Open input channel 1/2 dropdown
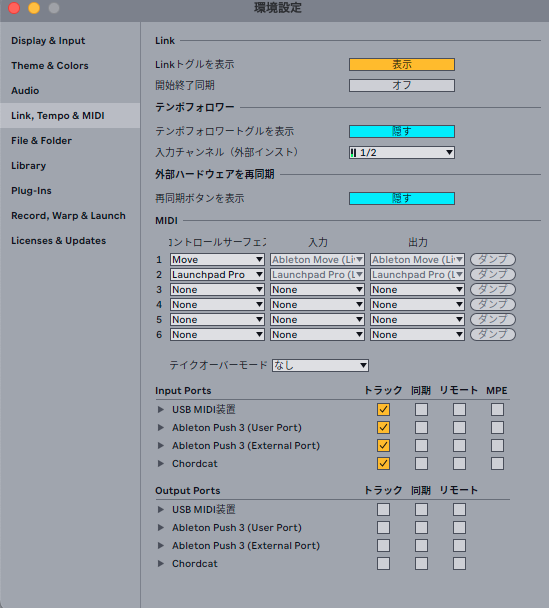Viewport: 549px width, 608px height. (402, 152)
